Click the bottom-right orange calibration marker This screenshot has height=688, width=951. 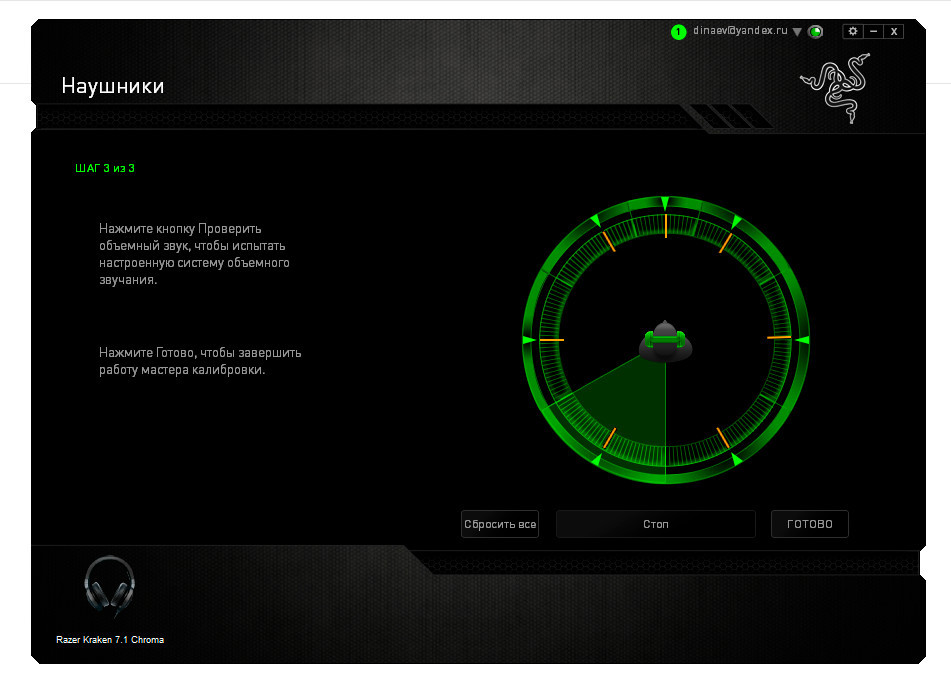722,437
